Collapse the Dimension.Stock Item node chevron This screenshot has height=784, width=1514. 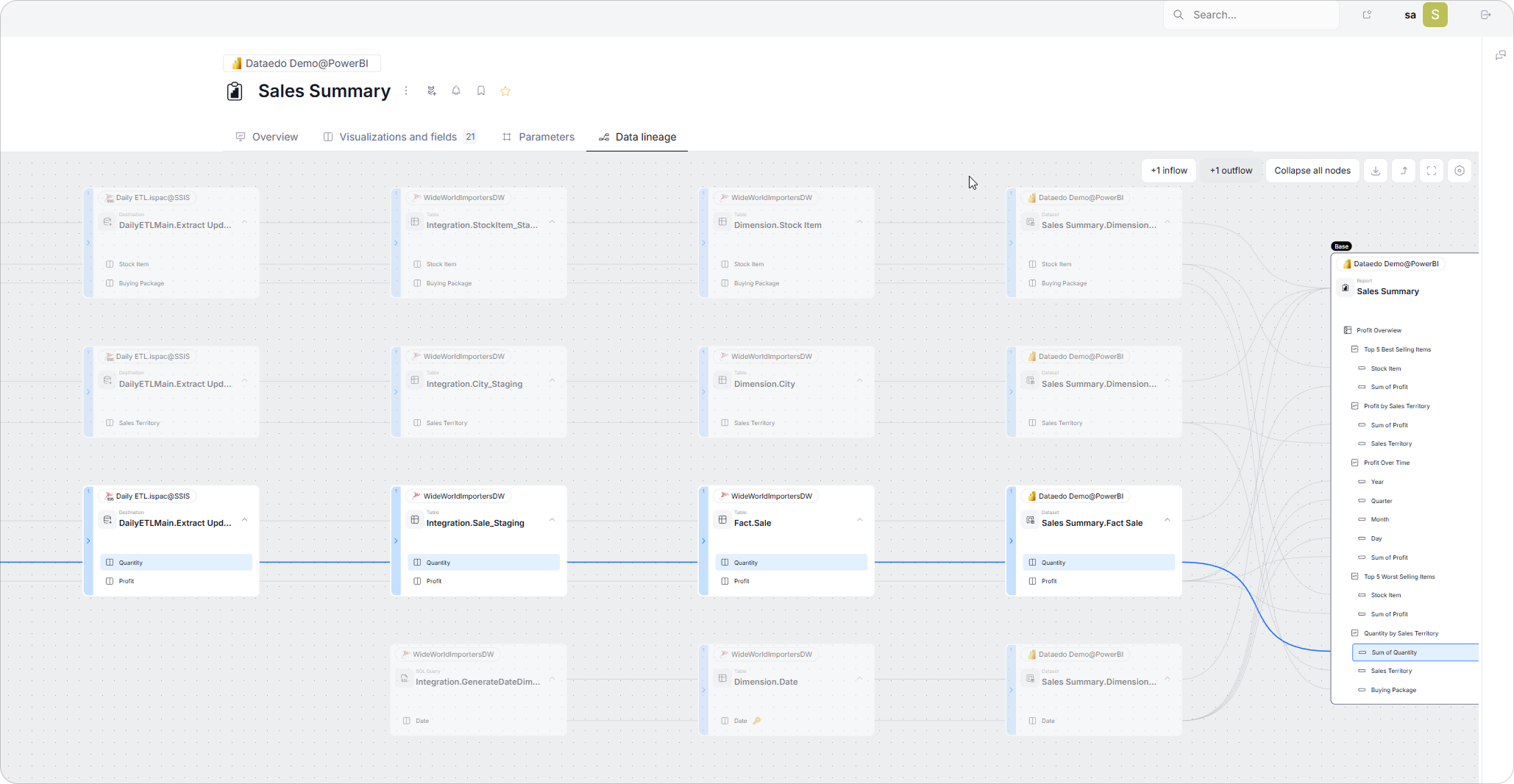pos(859,222)
